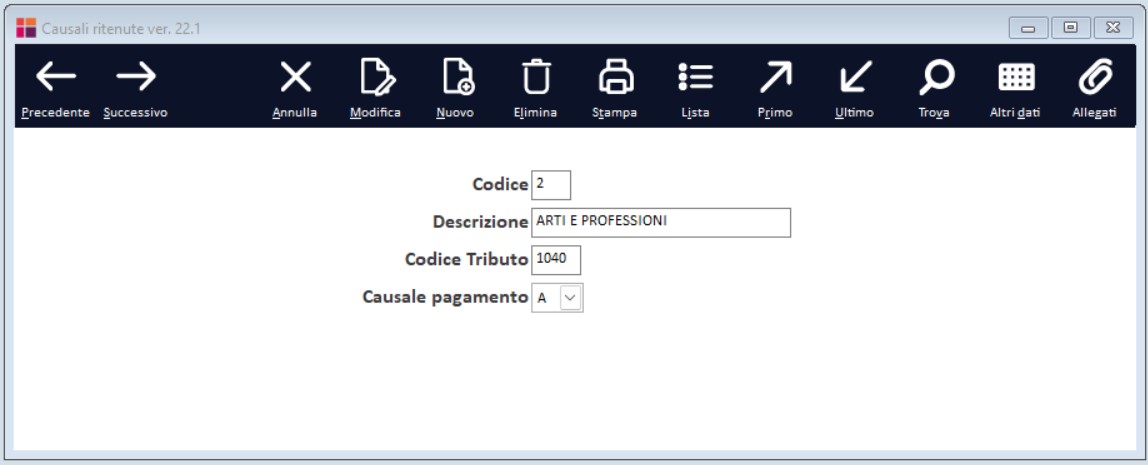The image size is (1148, 465).
Task: Open Allegati paperclip attachments icon
Action: tap(1095, 77)
